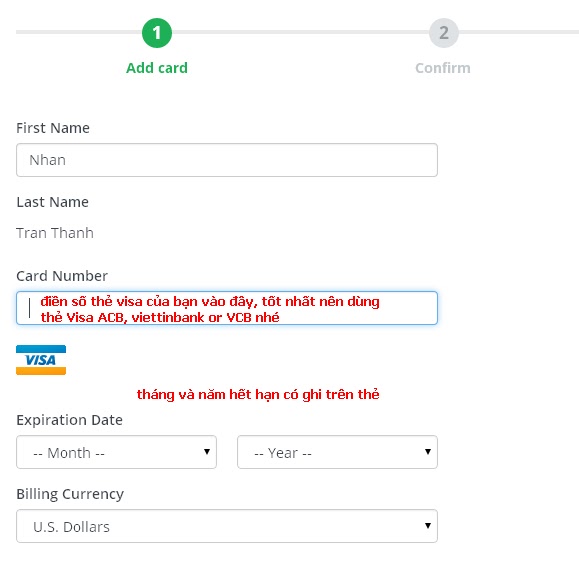Click the Visa card logo
Screen dimensions: 579x573
41,360
